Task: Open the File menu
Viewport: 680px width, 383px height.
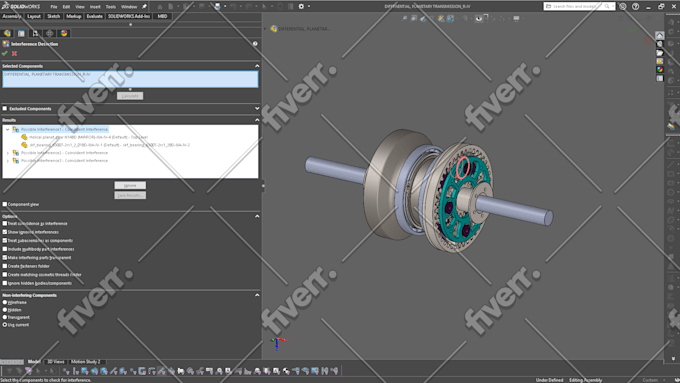Action: click(54, 7)
